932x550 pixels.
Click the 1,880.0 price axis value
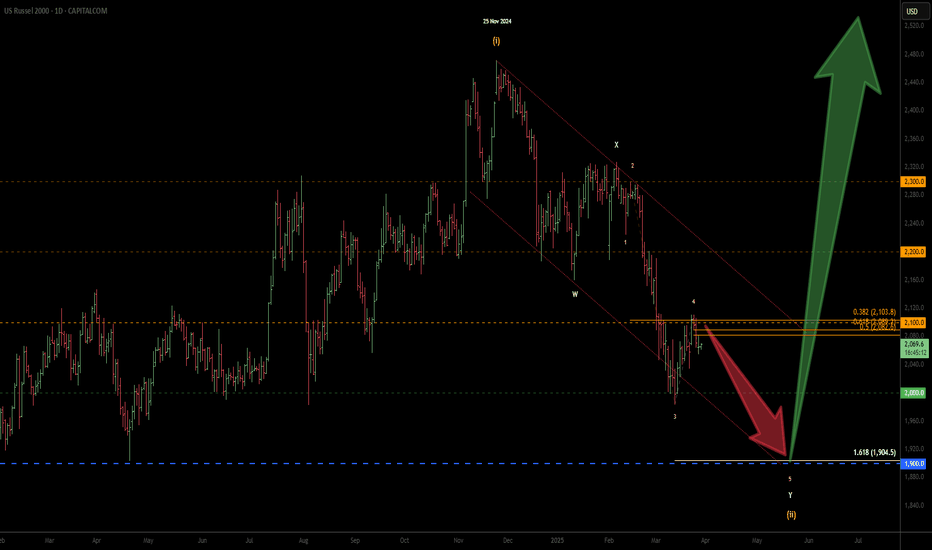[914, 477]
